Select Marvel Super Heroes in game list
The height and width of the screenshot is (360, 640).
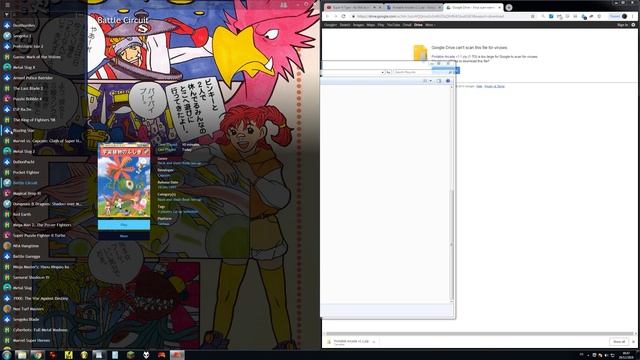31,340
